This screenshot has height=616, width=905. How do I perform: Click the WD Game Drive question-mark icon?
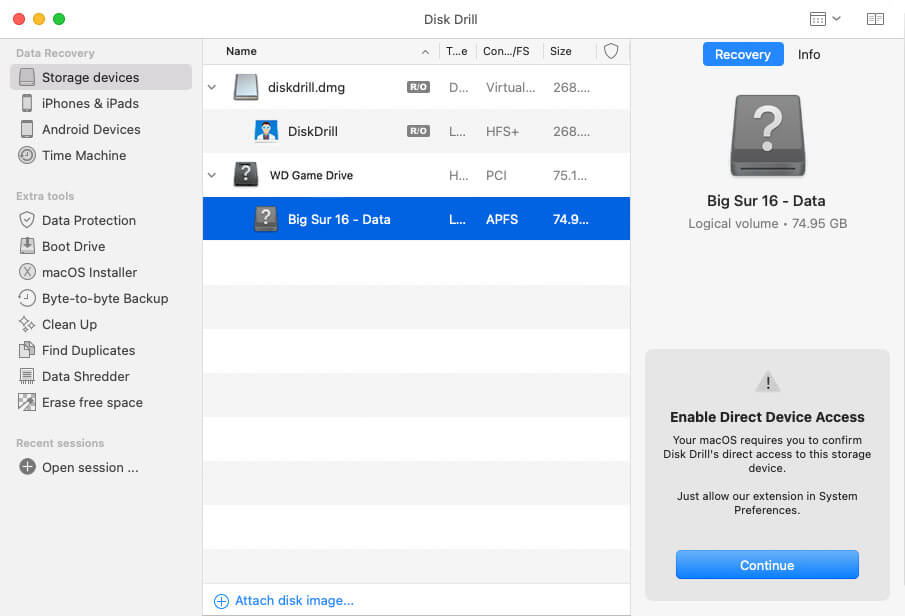(246, 174)
